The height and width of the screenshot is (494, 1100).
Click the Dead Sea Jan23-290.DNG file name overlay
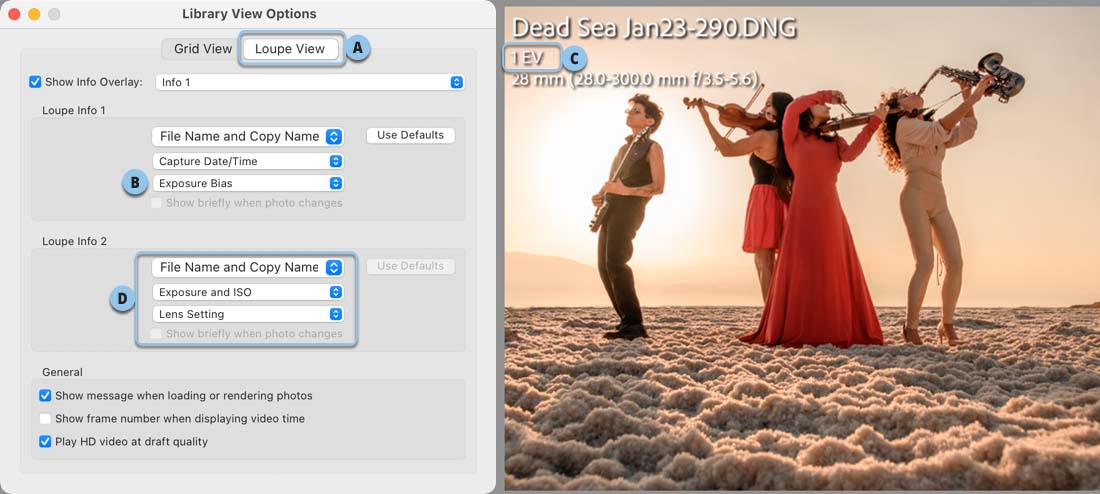[x=654, y=28]
